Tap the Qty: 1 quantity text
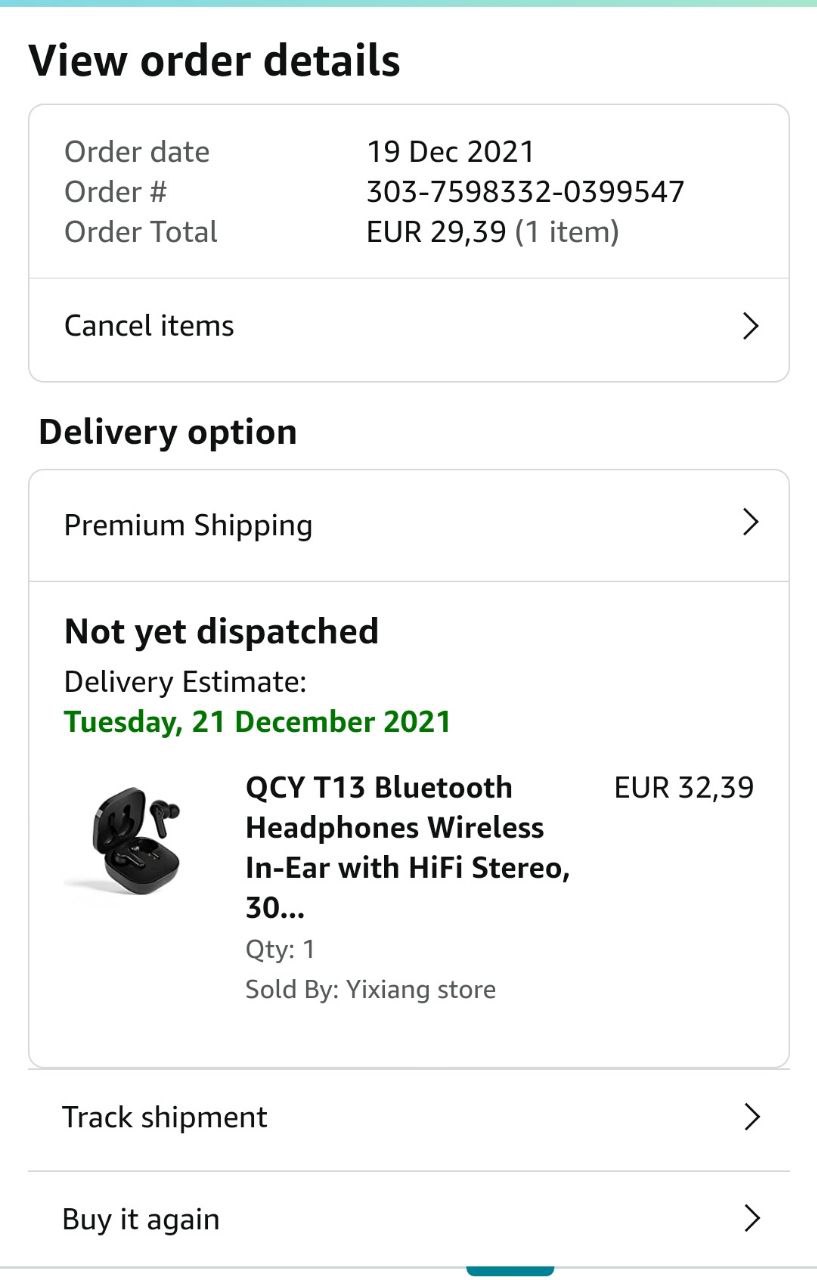The width and height of the screenshot is (817, 1280). [x=280, y=949]
